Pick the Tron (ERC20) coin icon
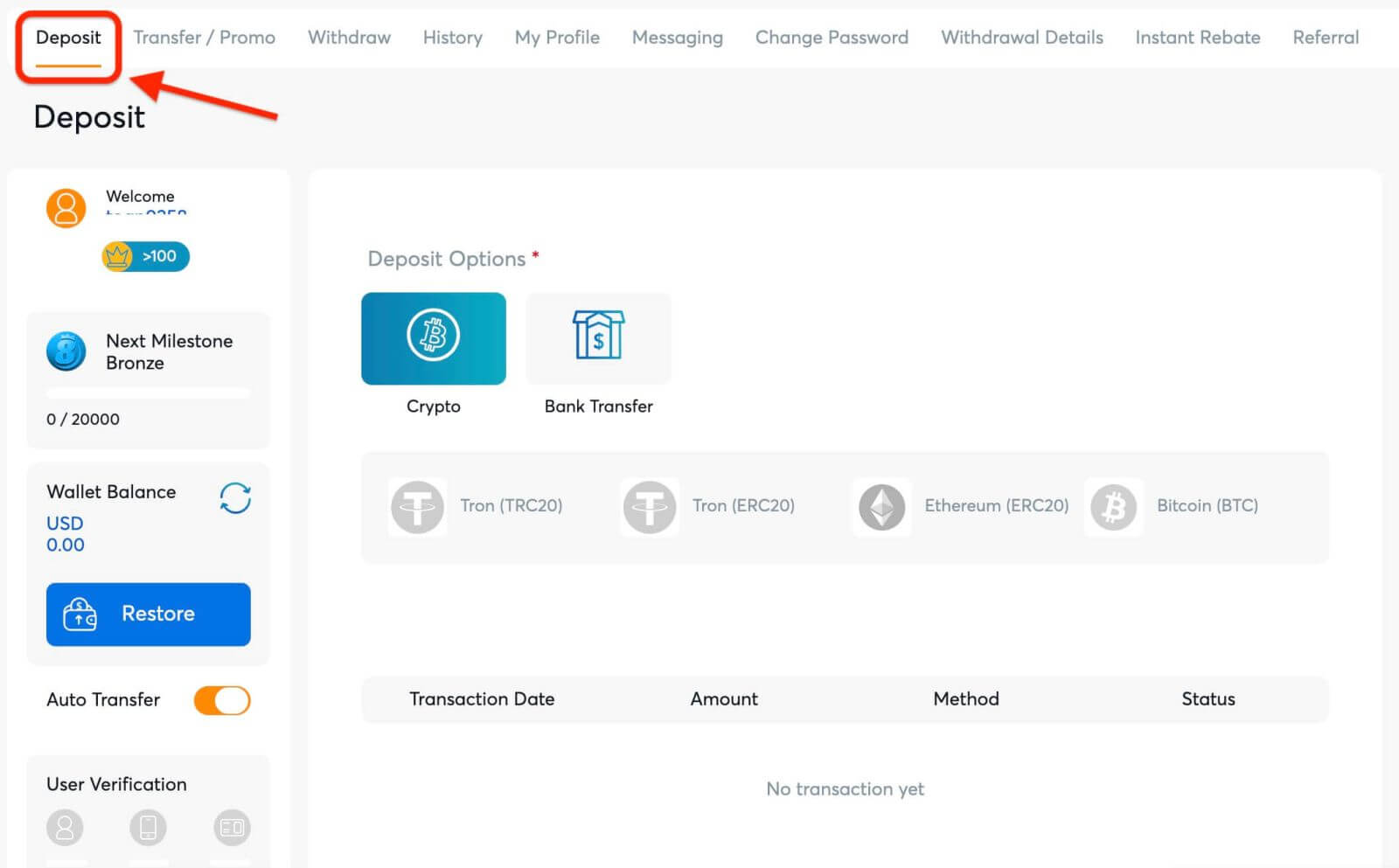The width and height of the screenshot is (1399, 868). click(x=649, y=507)
